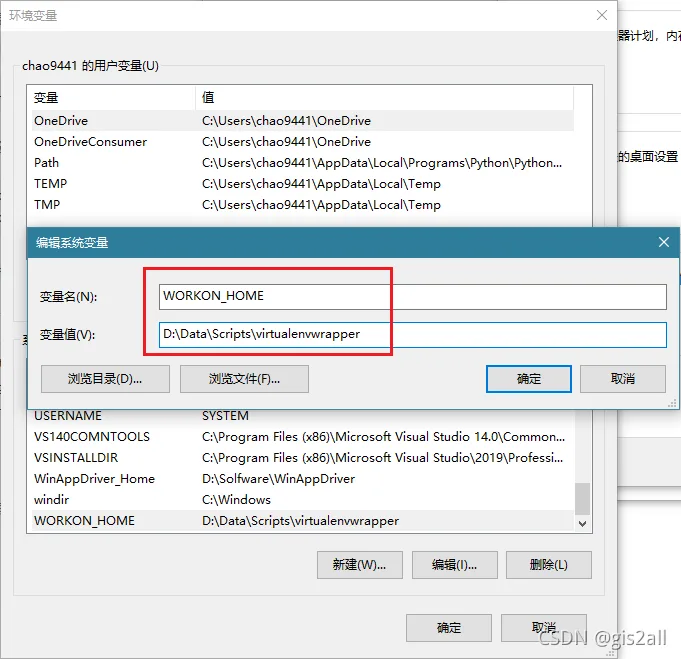The height and width of the screenshot is (659, 681).
Task: Click the 确定 button of environment variables window
Action: pos(449,628)
